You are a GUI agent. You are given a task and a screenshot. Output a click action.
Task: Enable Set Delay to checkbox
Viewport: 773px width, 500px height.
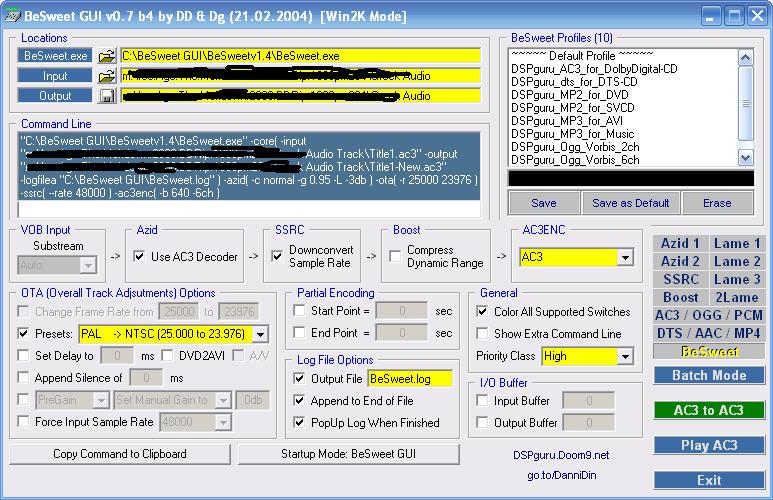pyautogui.click(x=23, y=355)
